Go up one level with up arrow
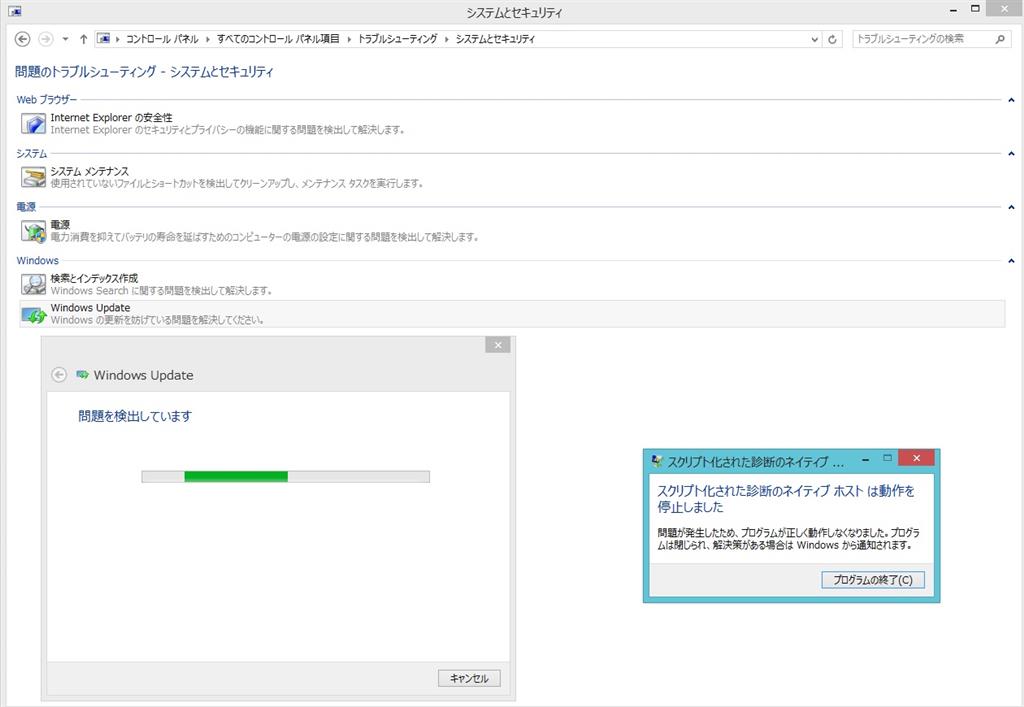Screen dimensions: 1024x707 84,39
